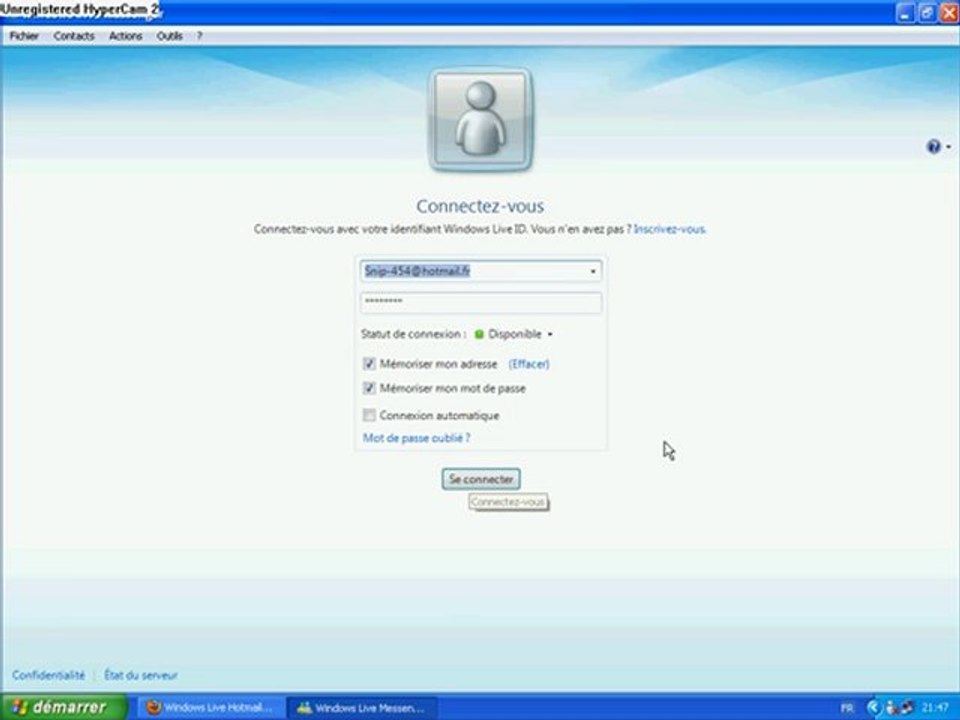Switch to Windows Live Messenger taskbar item
960x720 pixels.
pyautogui.click(x=362, y=708)
